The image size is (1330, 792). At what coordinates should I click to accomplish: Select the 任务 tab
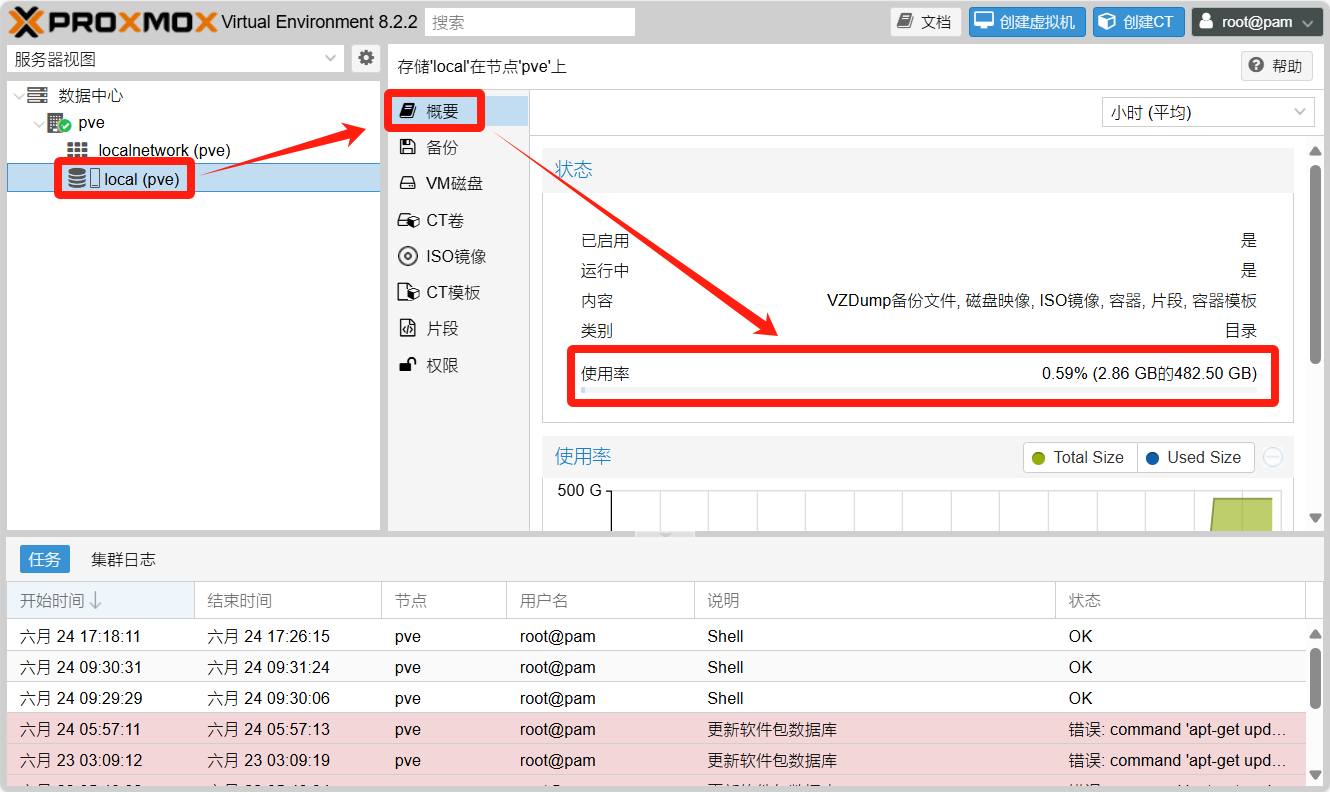point(45,559)
